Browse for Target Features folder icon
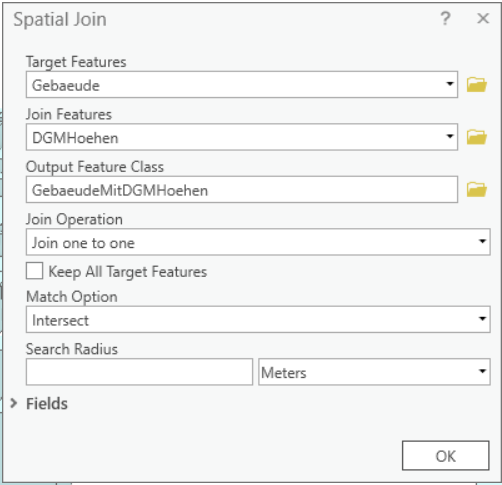The height and width of the screenshot is (485, 502). [477, 84]
